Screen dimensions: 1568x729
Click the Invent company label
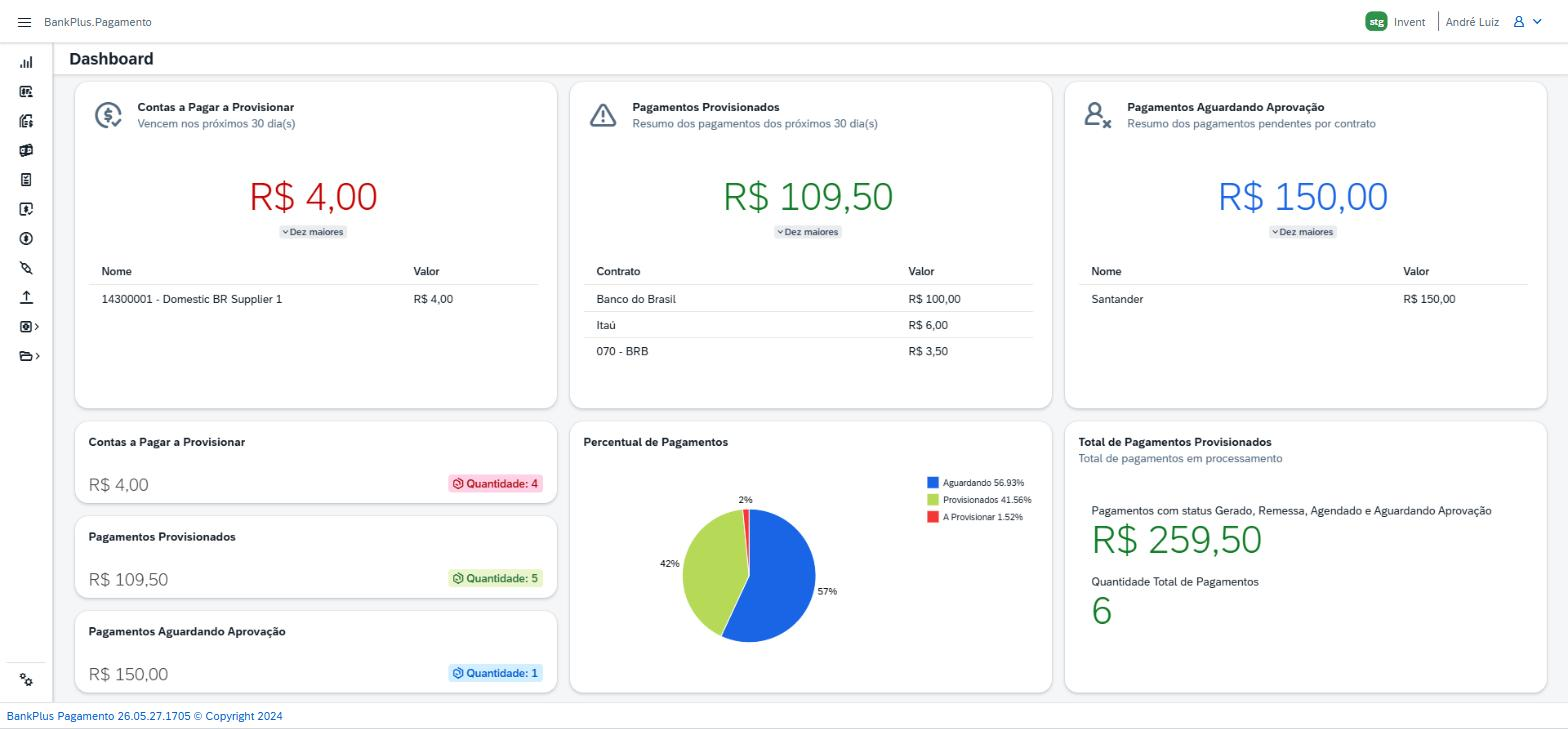(x=1409, y=22)
